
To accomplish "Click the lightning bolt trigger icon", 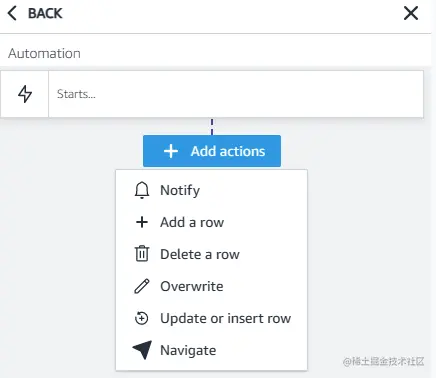I will (25, 94).
